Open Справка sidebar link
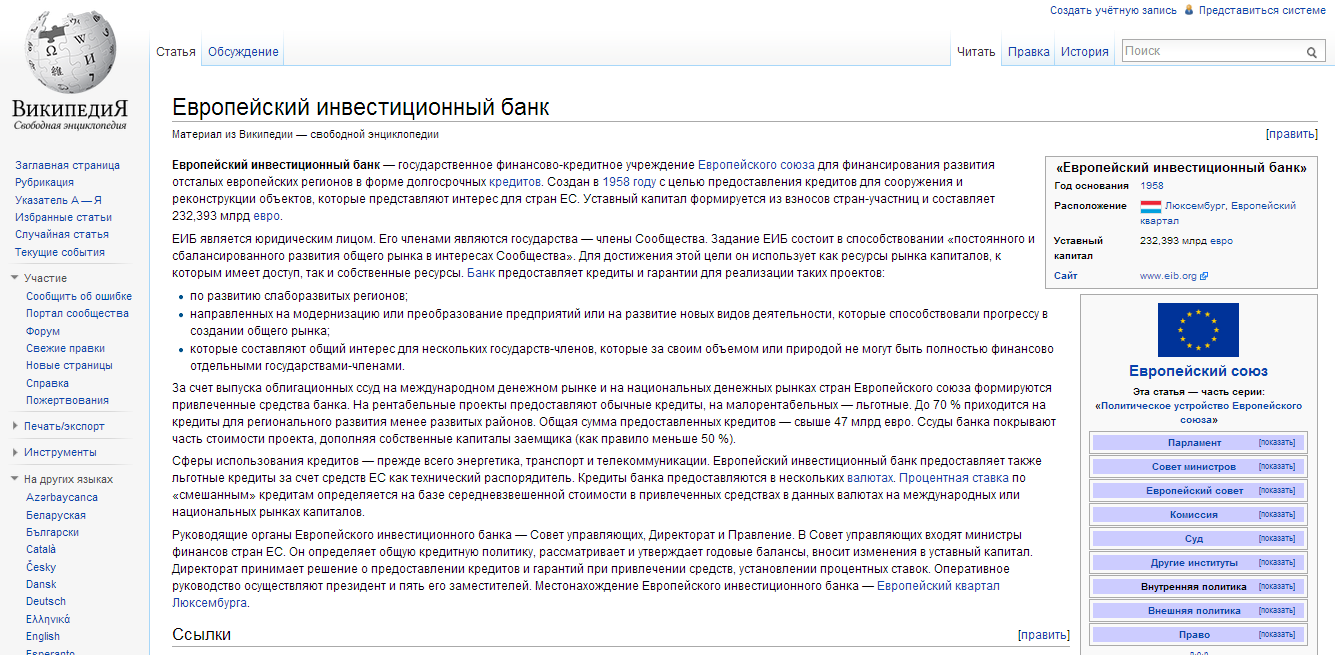The width and height of the screenshot is (1335, 655). pyautogui.click(x=48, y=383)
